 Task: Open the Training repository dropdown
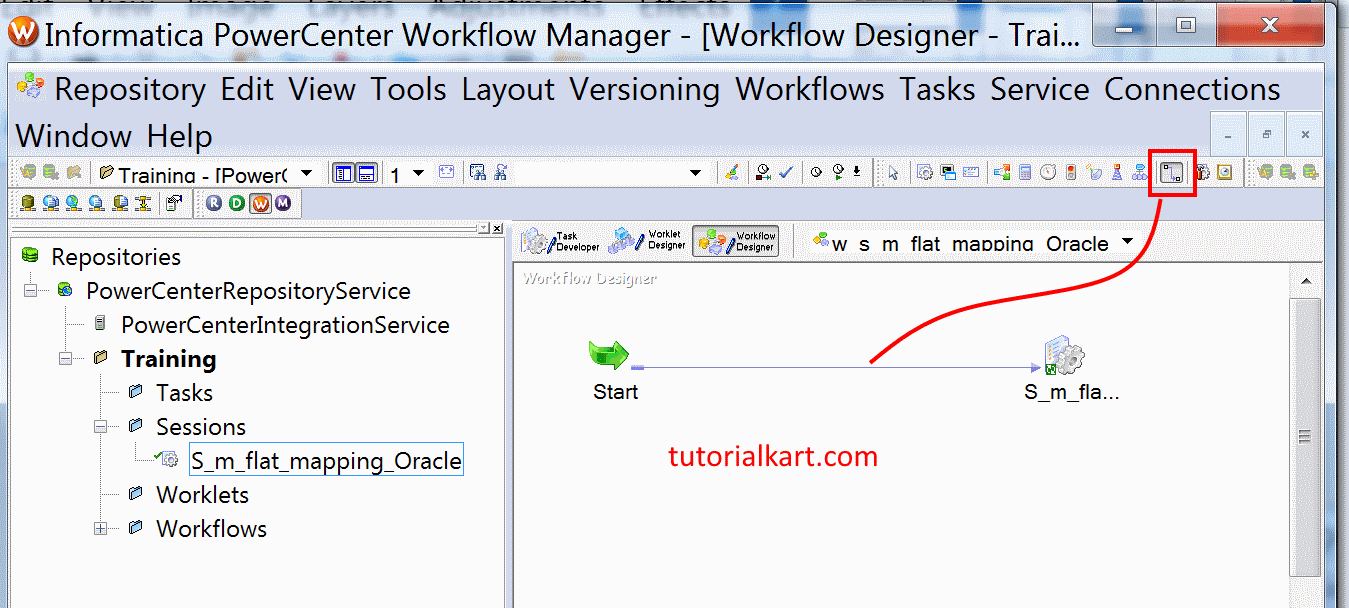306,172
